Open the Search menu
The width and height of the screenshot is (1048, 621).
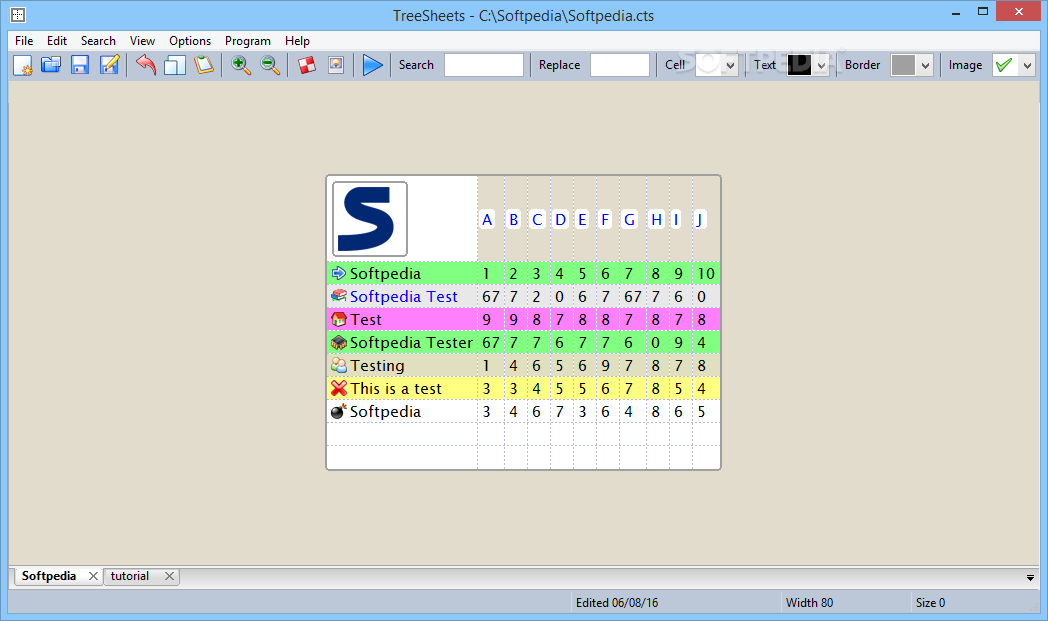[x=98, y=41]
